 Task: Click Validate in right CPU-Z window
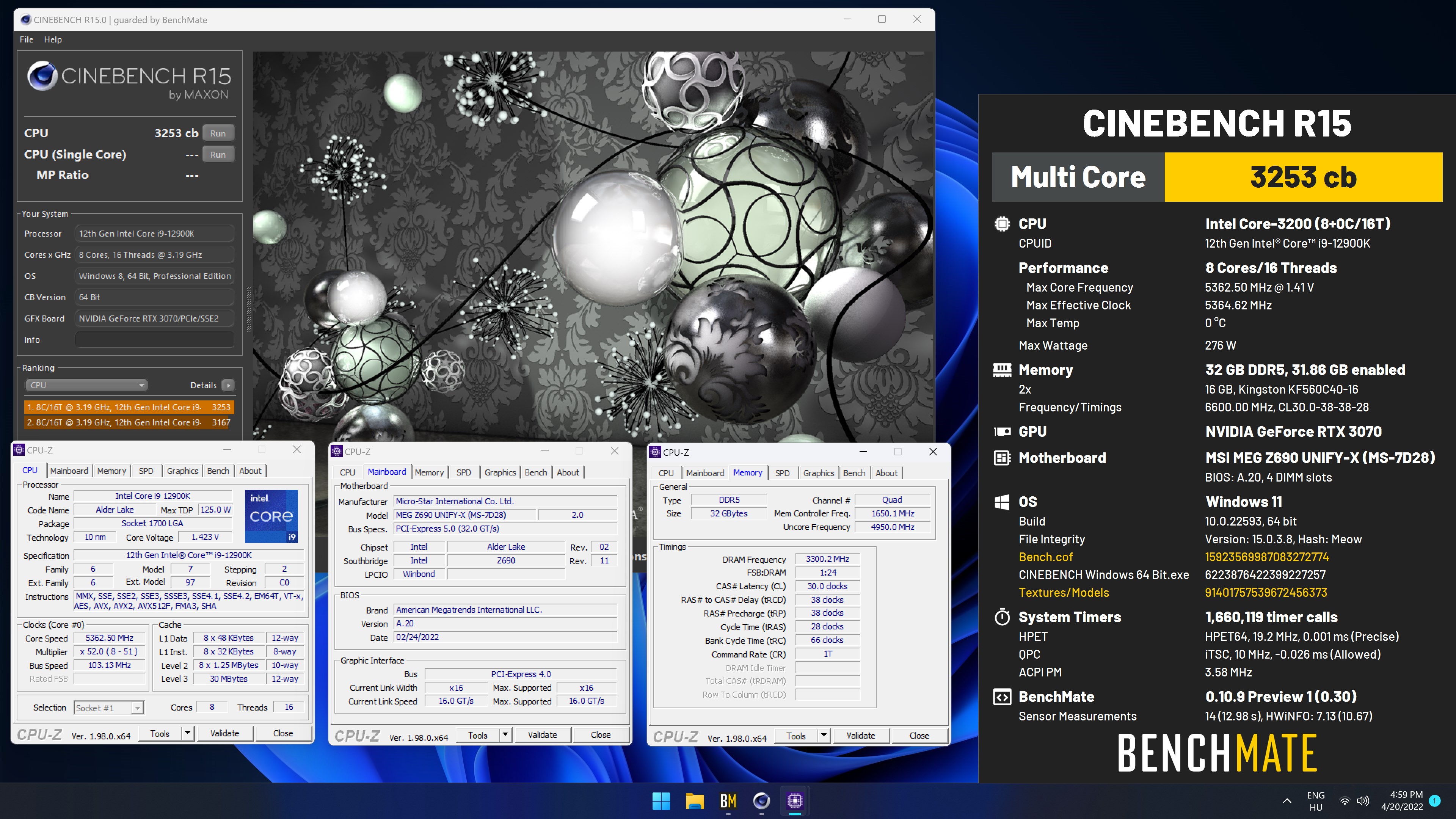861,735
